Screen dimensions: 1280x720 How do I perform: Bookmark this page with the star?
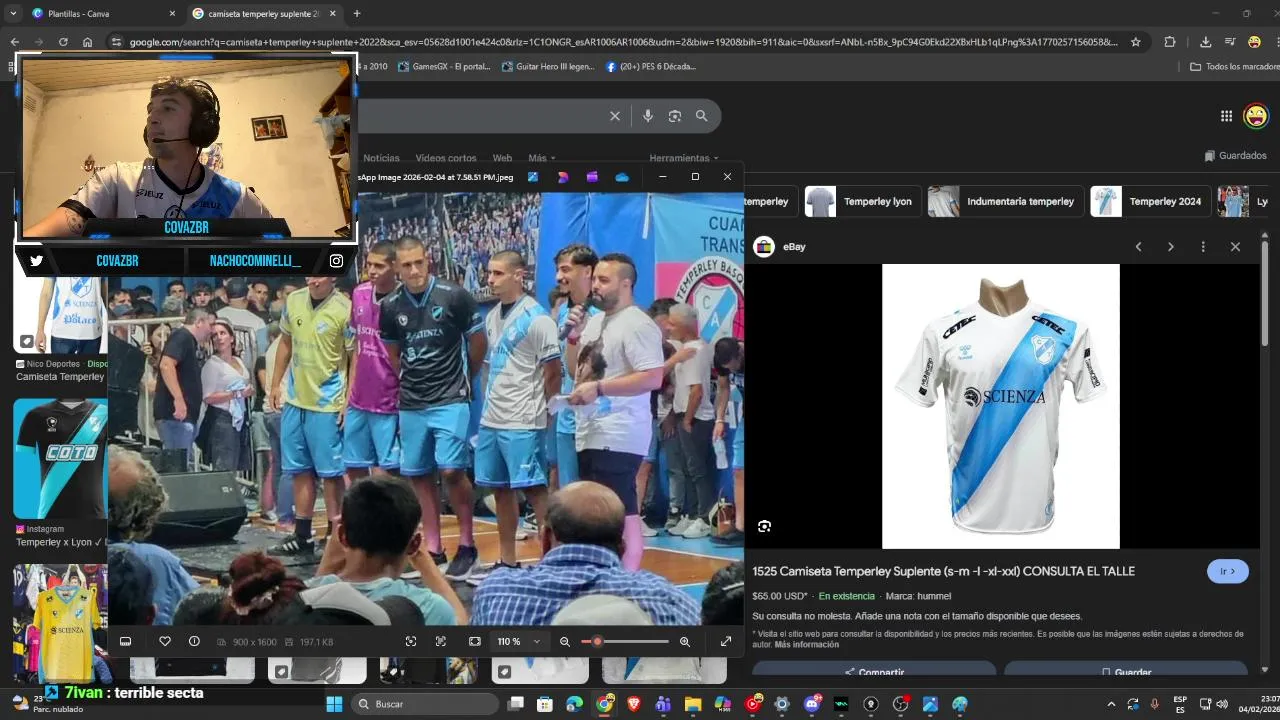pos(1136,42)
